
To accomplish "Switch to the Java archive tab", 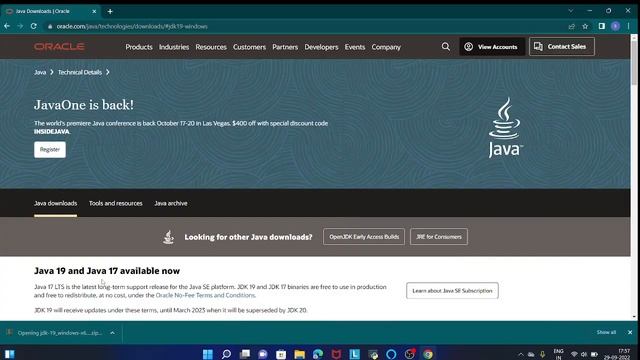I will coord(171,203).
